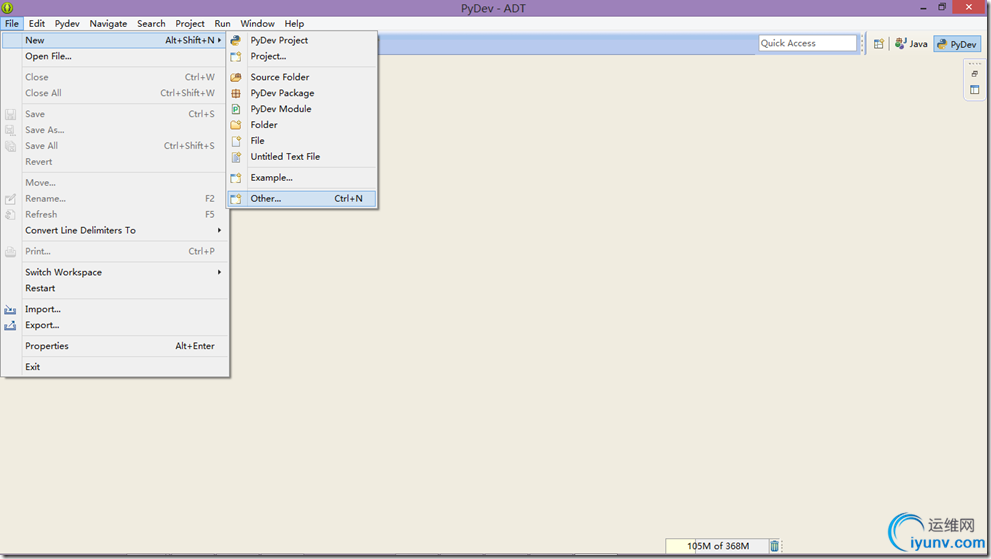Click the Export icon in File menu
This screenshot has height=559, width=991.
pyautogui.click(x=10, y=325)
